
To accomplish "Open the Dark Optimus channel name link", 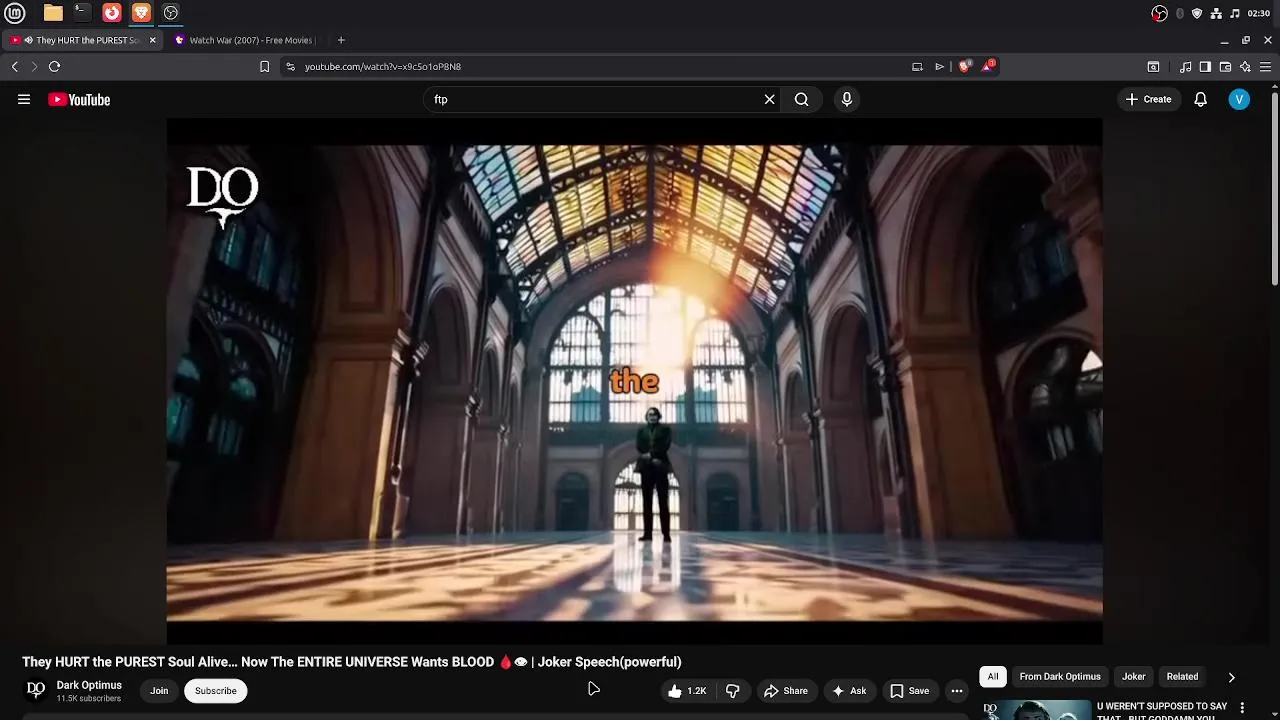I will (89, 685).
